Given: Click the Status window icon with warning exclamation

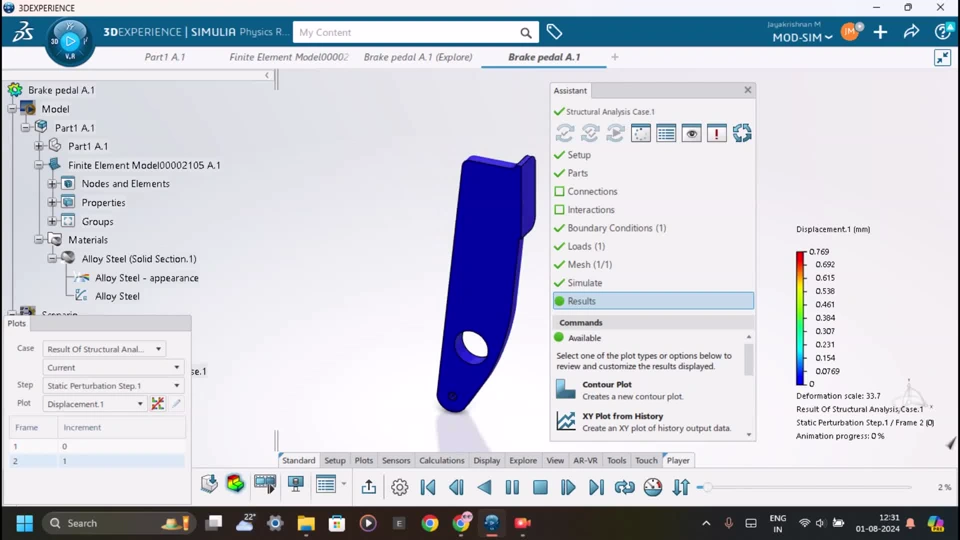Looking at the screenshot, I should pos(716,133).
